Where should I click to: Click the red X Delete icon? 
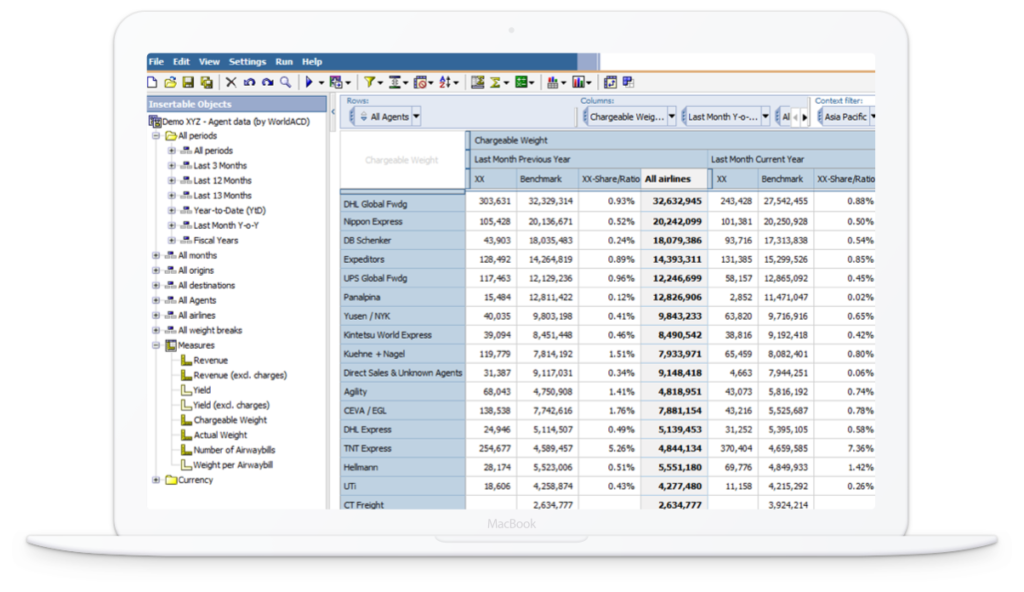point(231,82)
